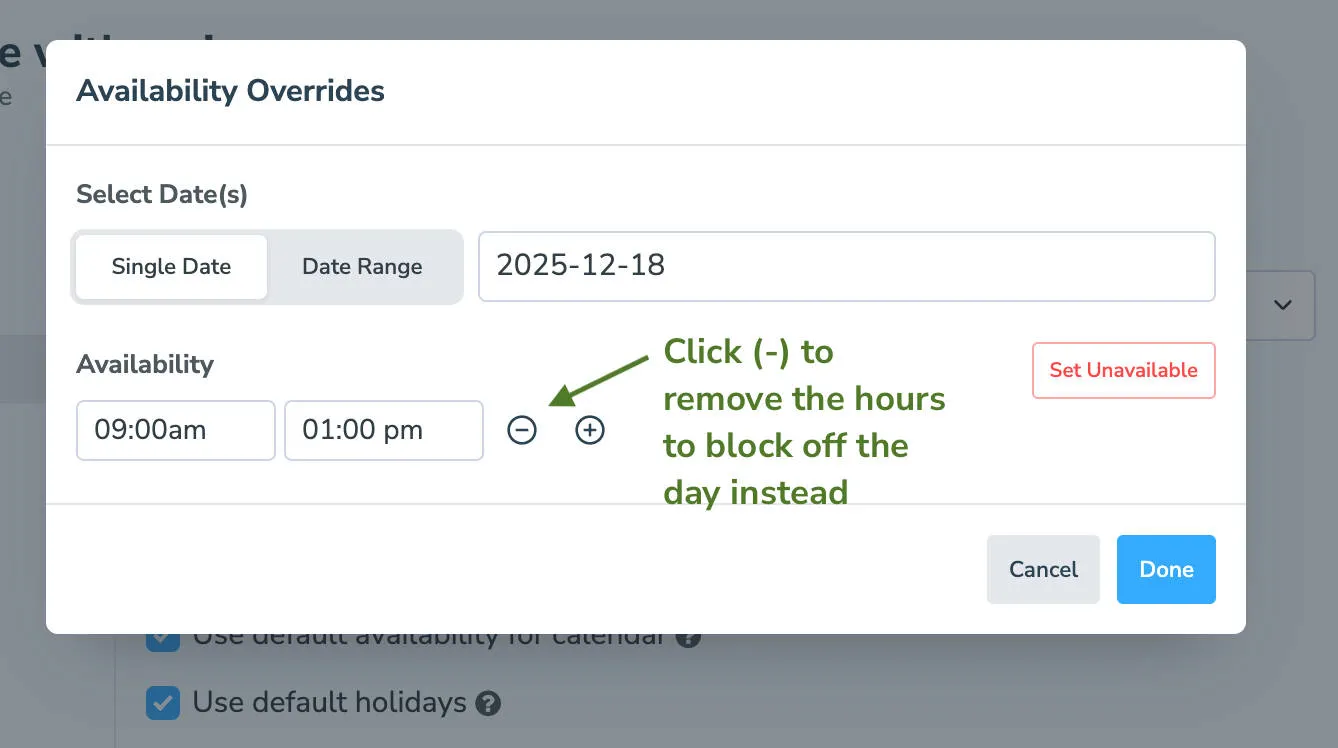
Task: Switch to the Date Range tab
Action: 362,266
